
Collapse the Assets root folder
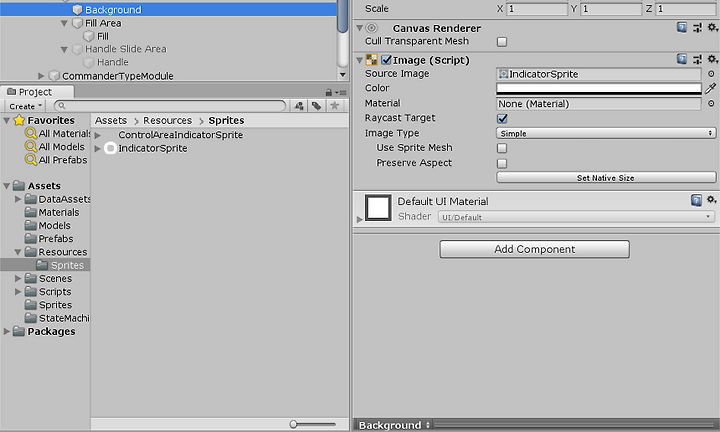point(6,186)
